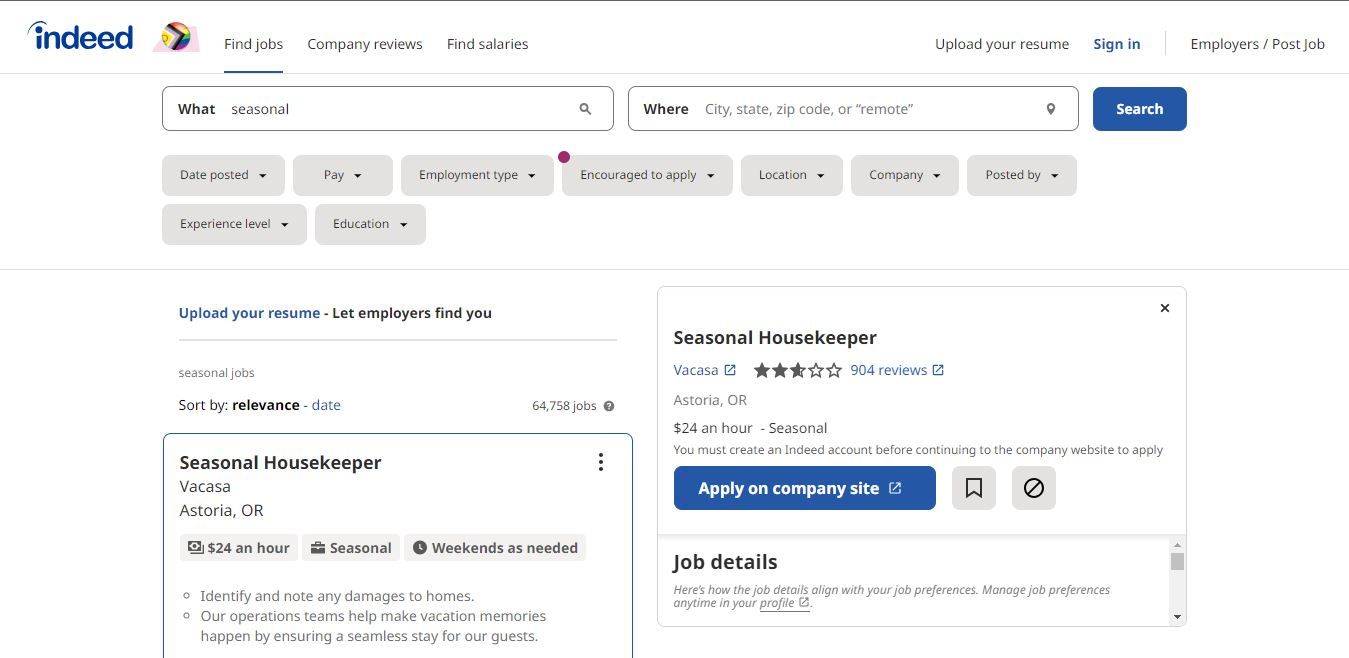
Task: Click Apply on company site
Action: (x=804, y=488)
